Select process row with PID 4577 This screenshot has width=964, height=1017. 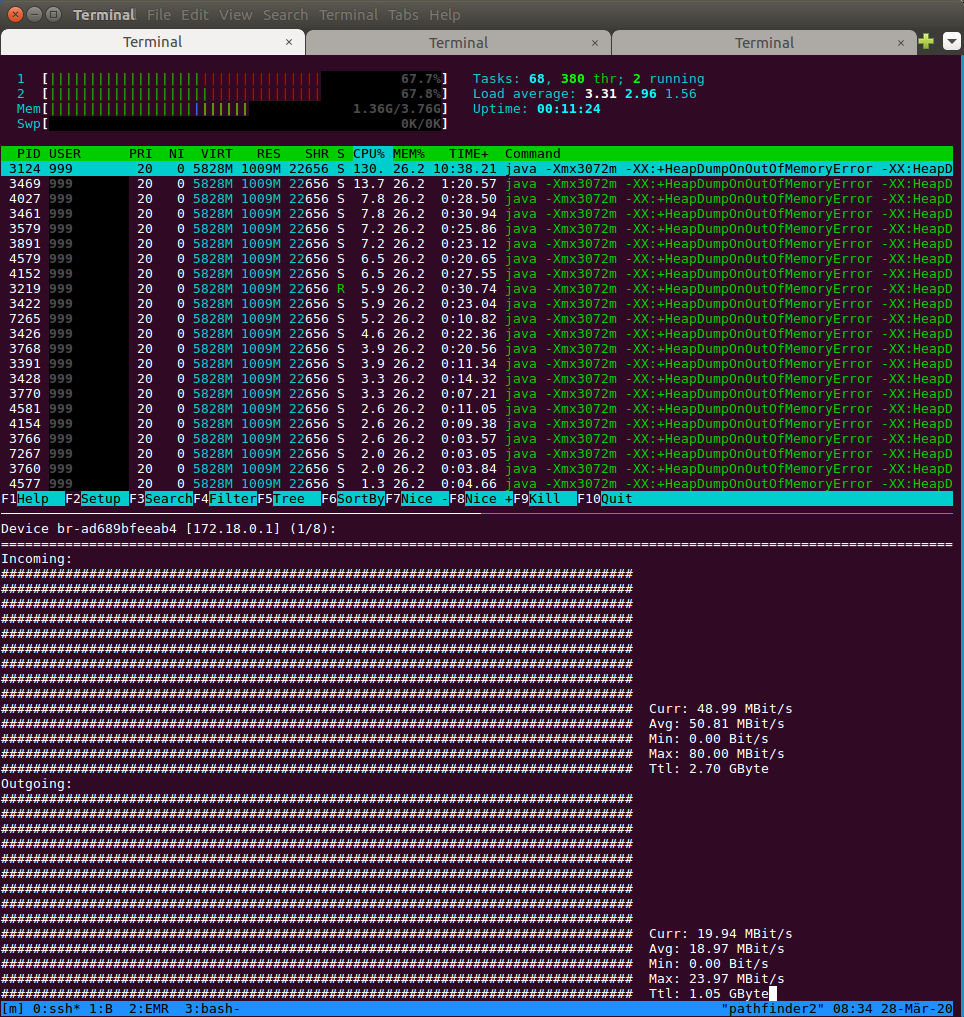coord(477,483)
